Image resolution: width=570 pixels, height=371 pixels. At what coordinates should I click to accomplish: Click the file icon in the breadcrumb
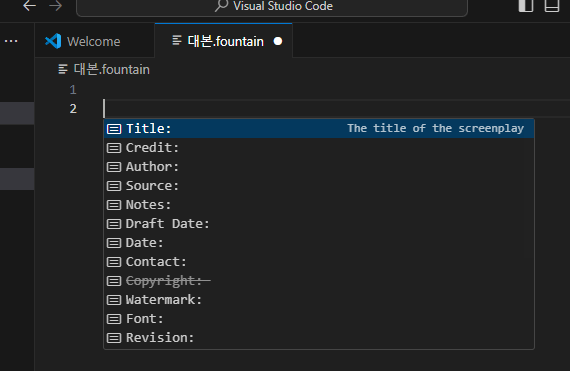pyautogui.click(x=63, y=69)
